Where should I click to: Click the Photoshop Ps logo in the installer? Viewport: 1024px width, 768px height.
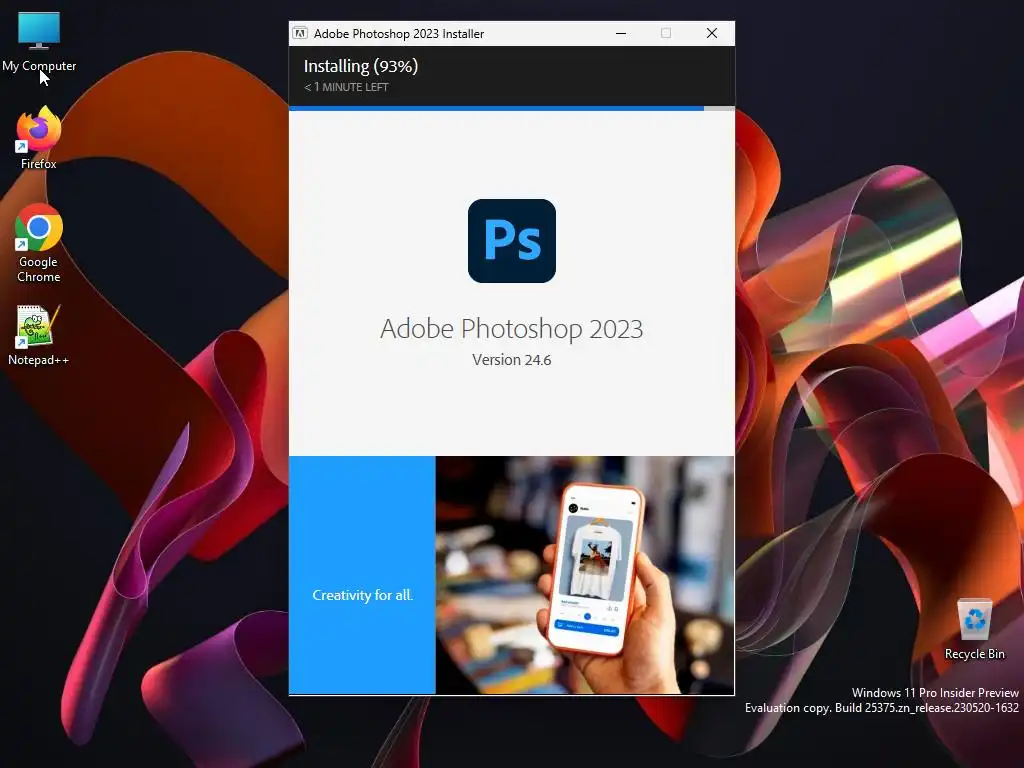(x=511, y=241)
